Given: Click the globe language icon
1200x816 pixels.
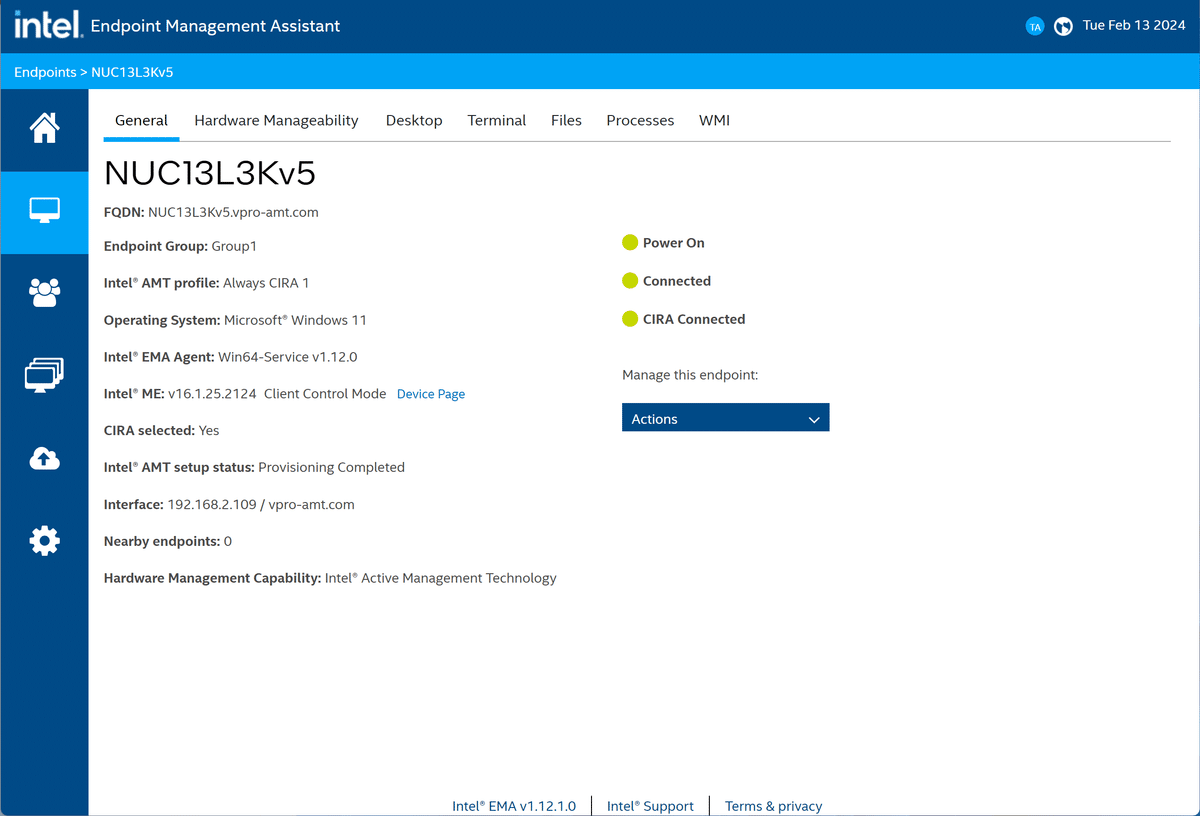Looking at the screenshot, I should pos(1064,26).
